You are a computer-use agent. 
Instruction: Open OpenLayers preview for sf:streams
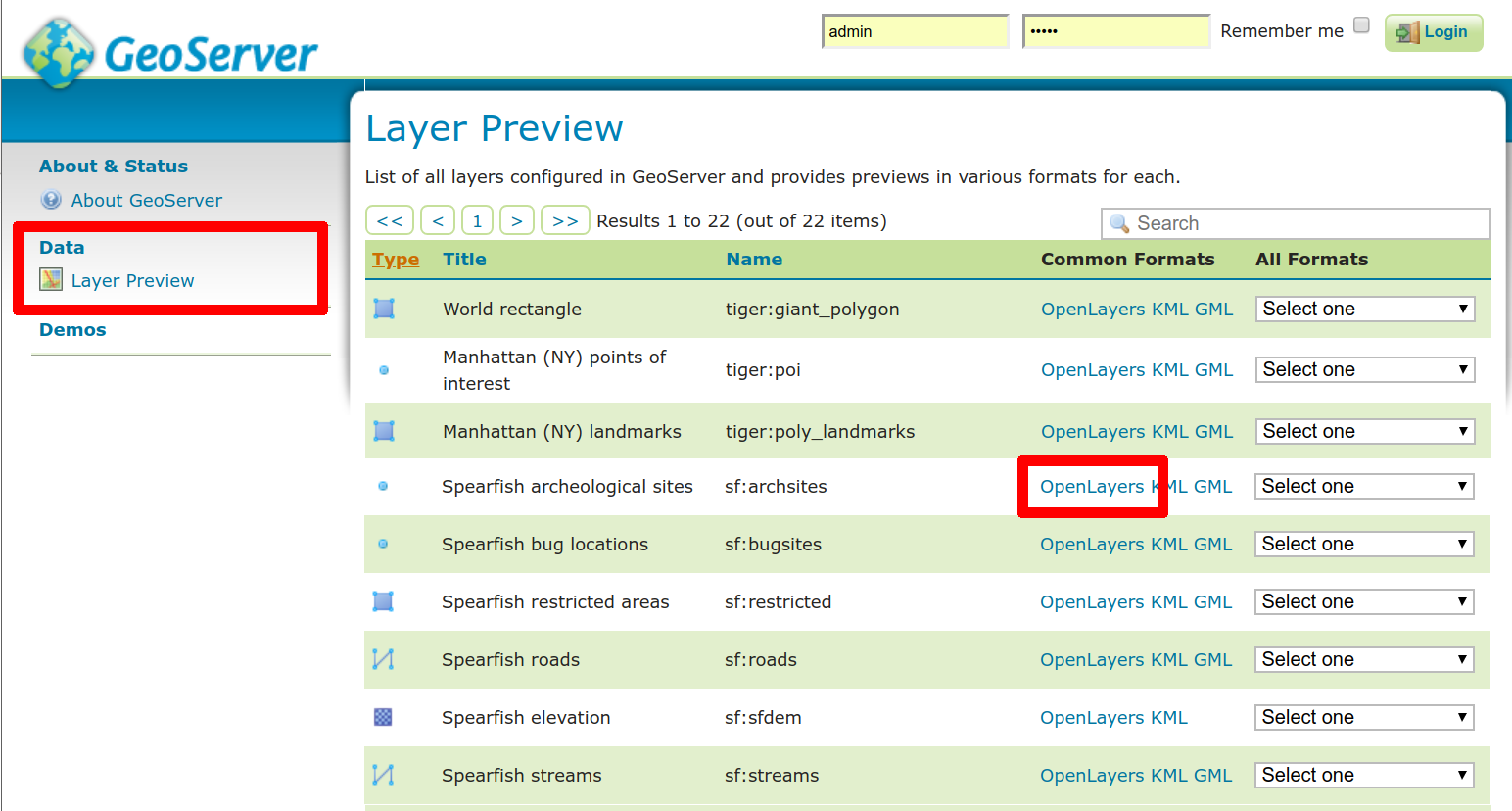point(1092,775)
